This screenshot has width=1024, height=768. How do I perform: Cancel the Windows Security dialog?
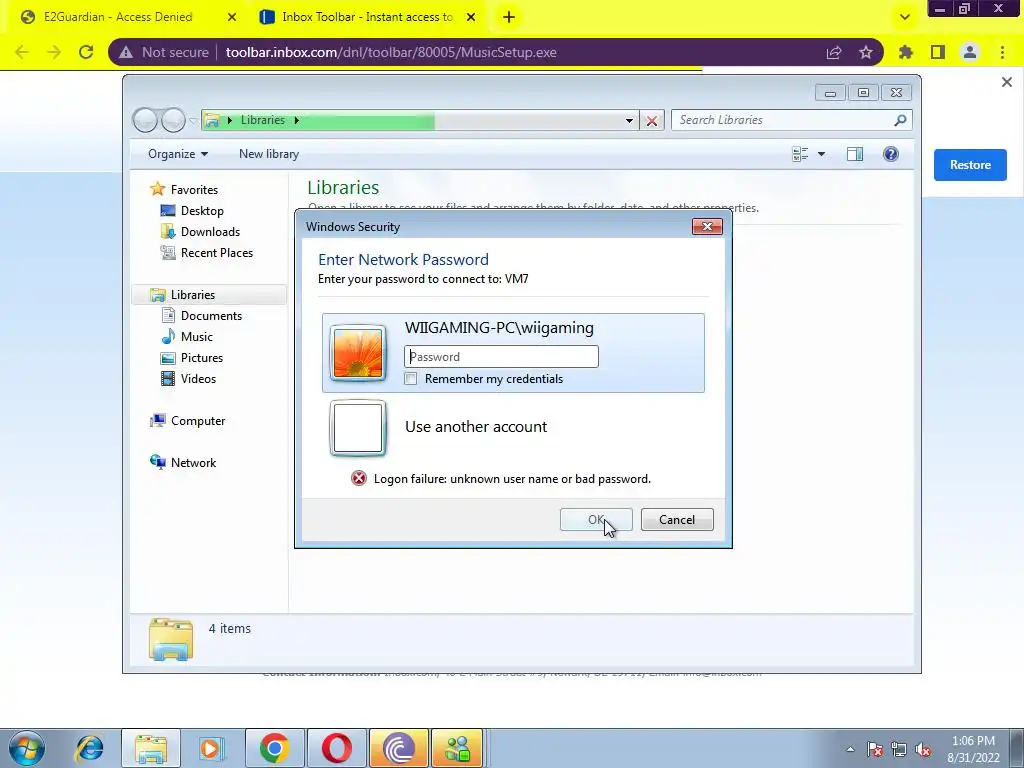(677, 520)
